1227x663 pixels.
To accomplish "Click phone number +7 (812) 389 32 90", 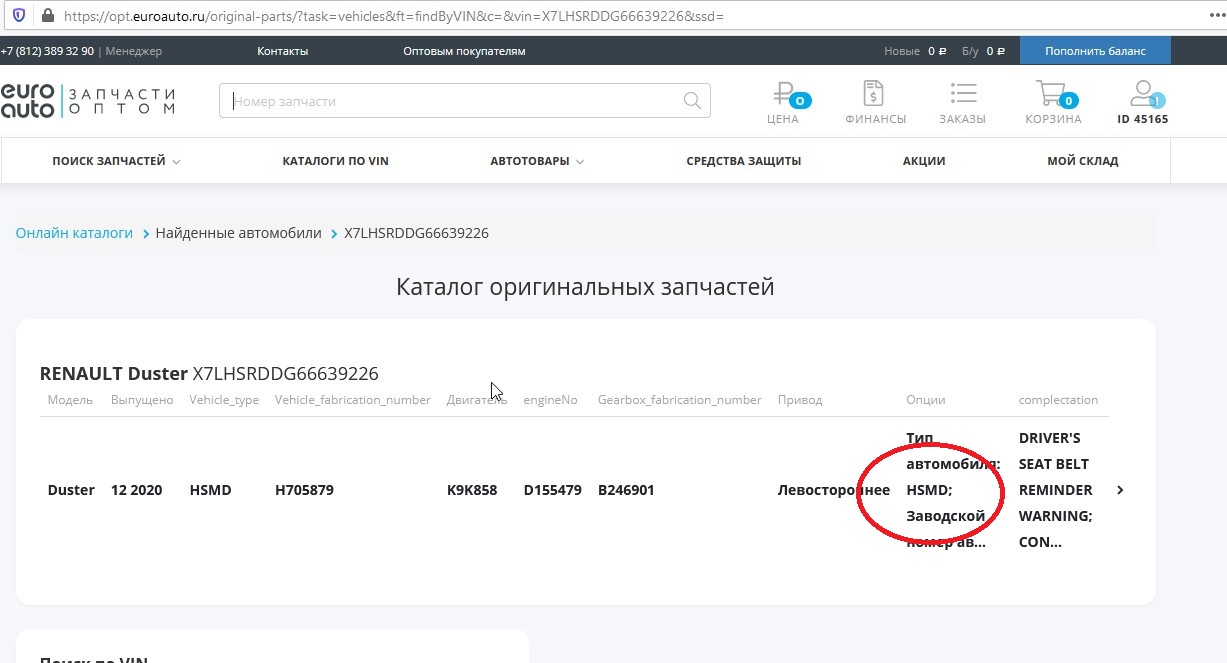I will [x=47, y=51].
